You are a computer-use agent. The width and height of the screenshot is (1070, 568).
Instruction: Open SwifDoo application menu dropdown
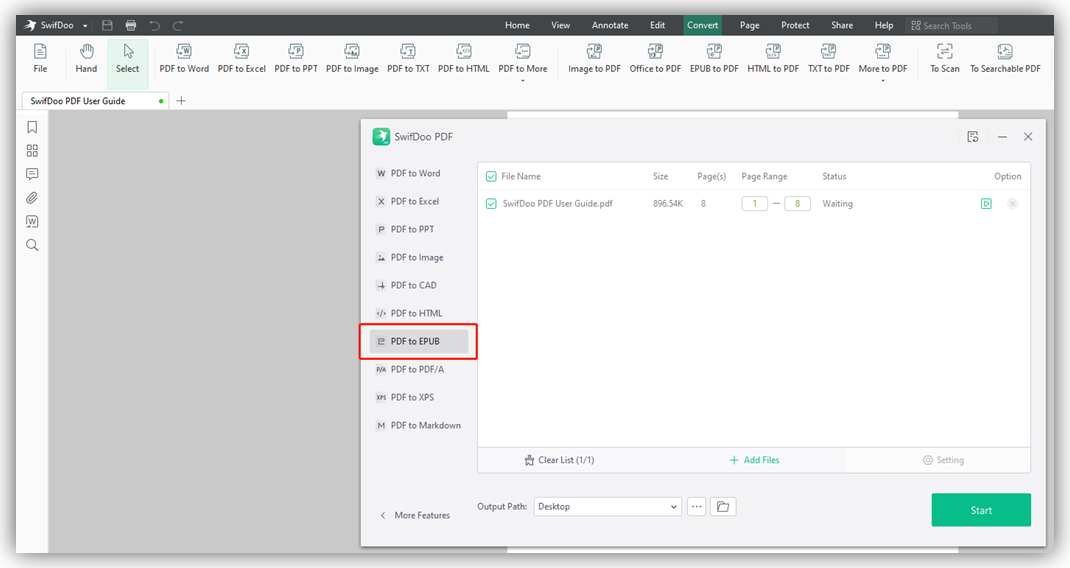[85, 26]
